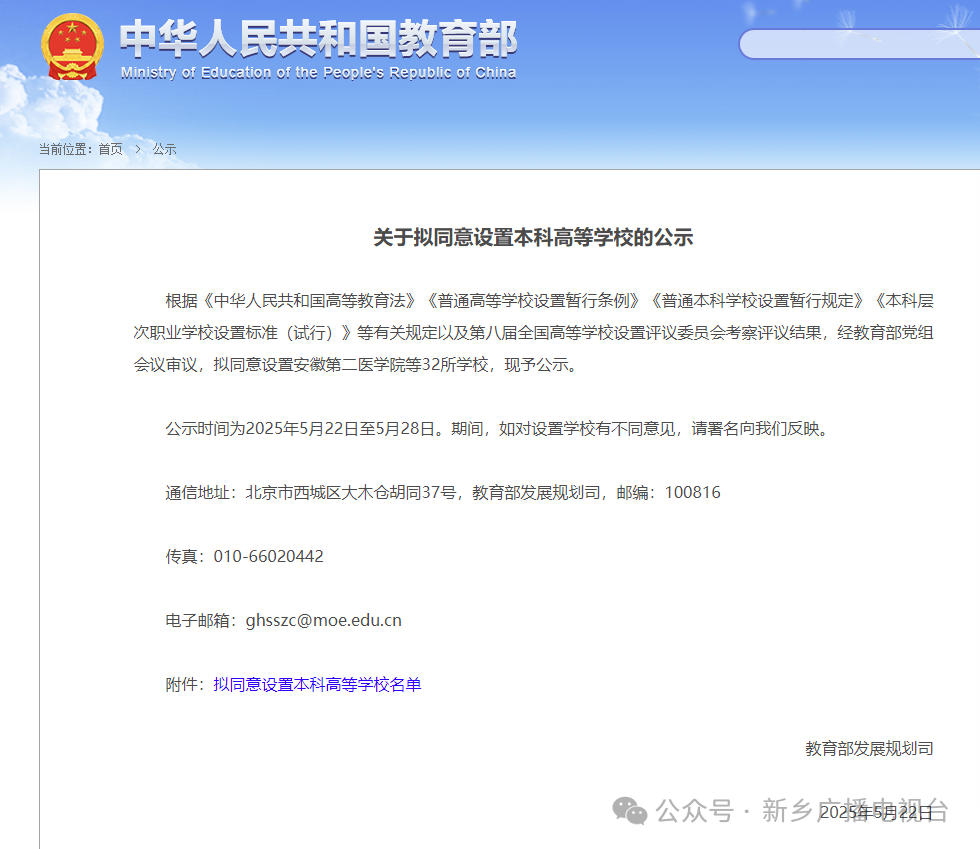The width and height of the screenshot is (980, 849).
Task: Click the English subtitle Ministry of Education
Action: (x=318, y=73)
